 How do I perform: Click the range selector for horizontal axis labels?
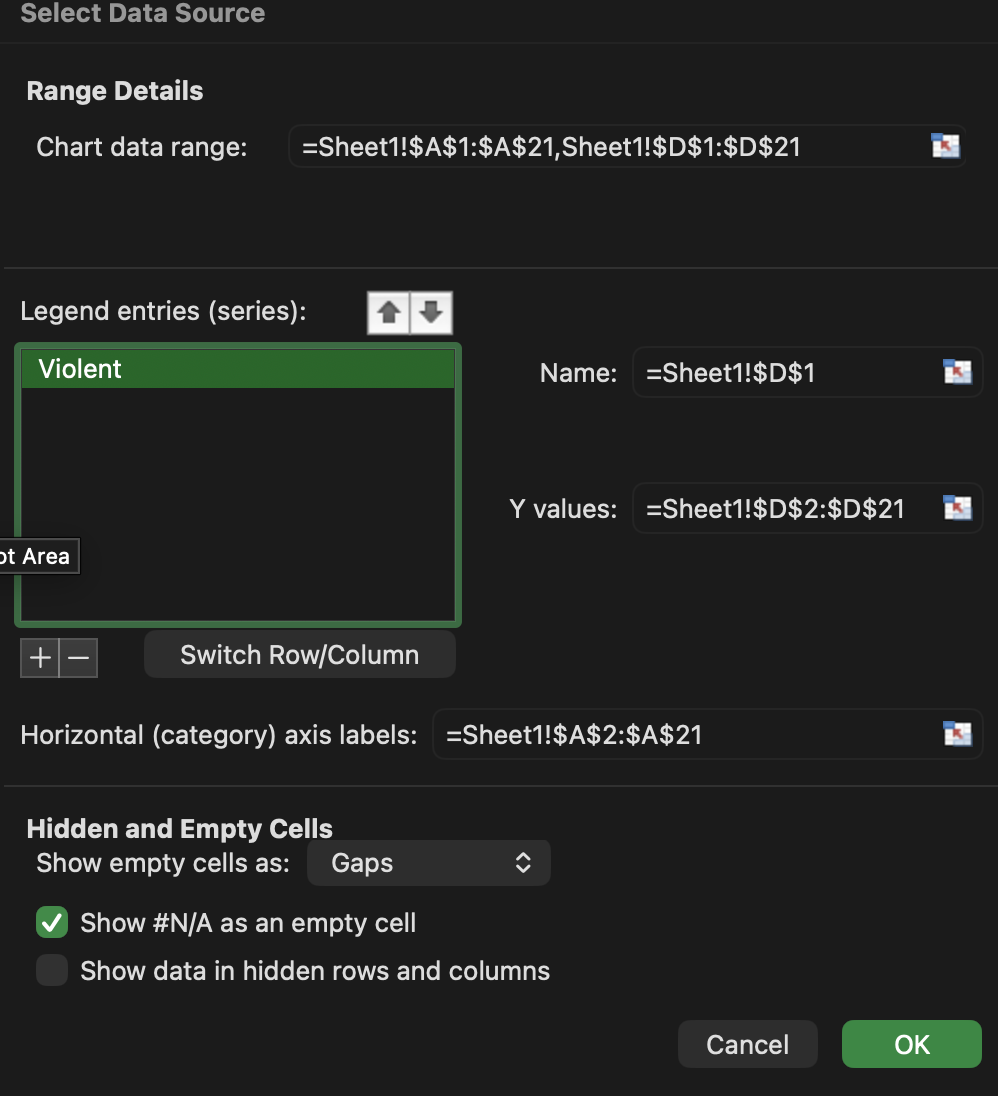(957, 735)
